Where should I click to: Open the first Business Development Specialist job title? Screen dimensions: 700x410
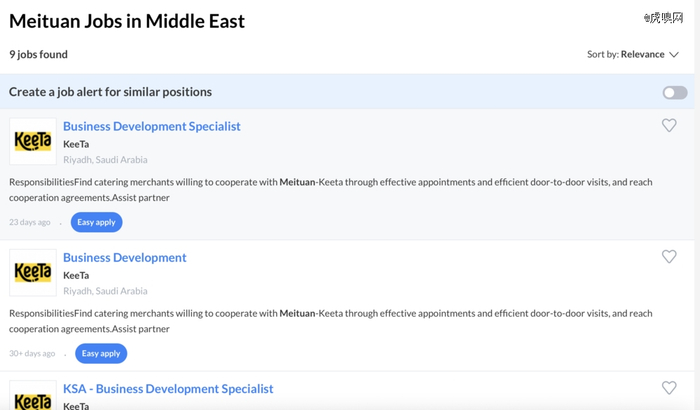152,127
